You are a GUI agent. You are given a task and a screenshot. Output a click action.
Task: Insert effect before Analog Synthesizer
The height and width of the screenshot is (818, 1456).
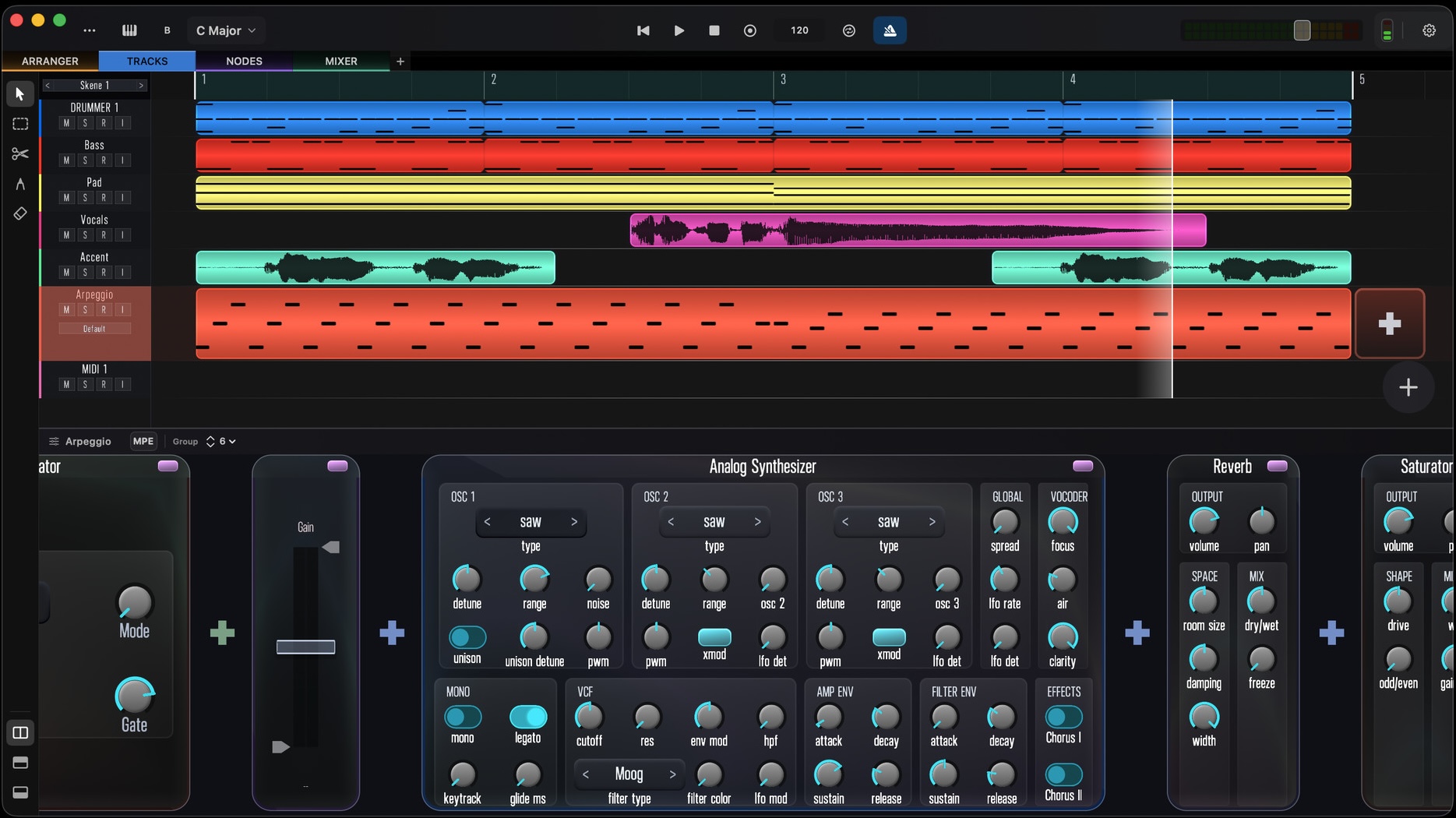pos(392,633)
